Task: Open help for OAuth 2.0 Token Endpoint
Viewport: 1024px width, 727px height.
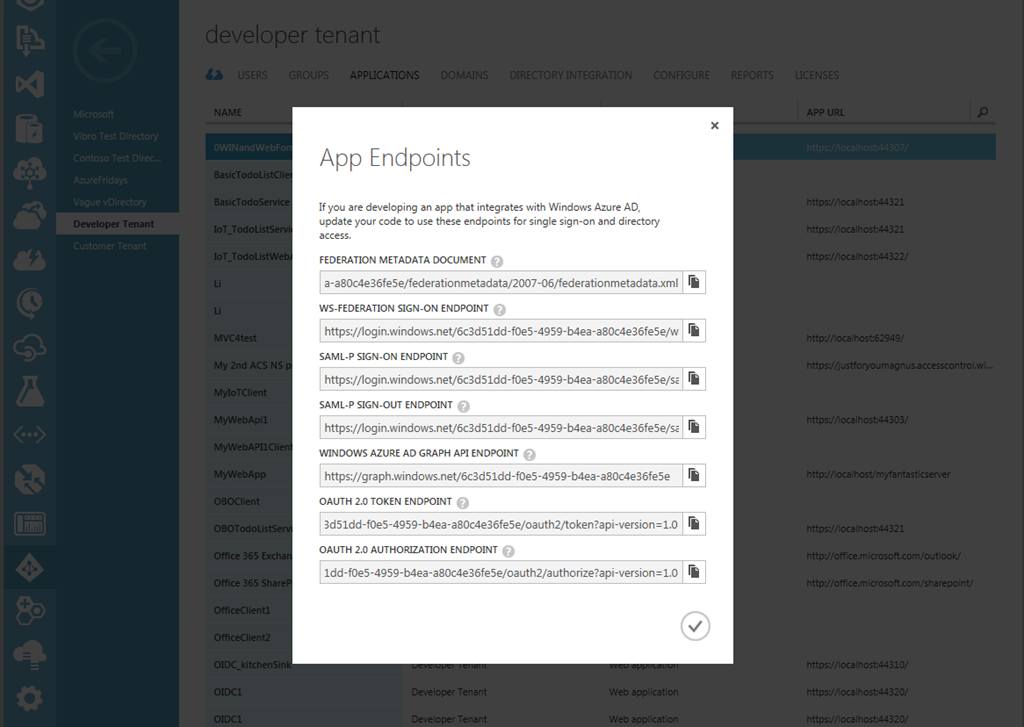Action: (x=462, y=503)
